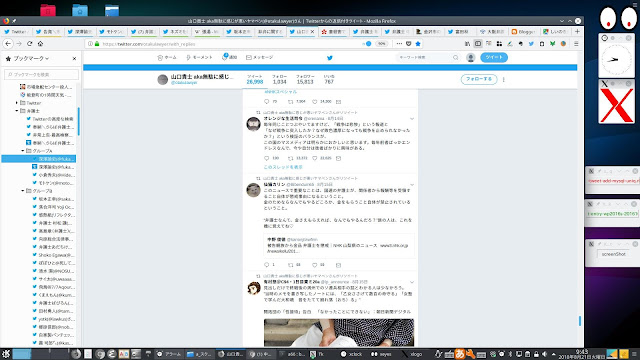Expand the collapsed Twitter bookmark folder
Viewport: 640px width, 360px height.
tap(17, 103)
